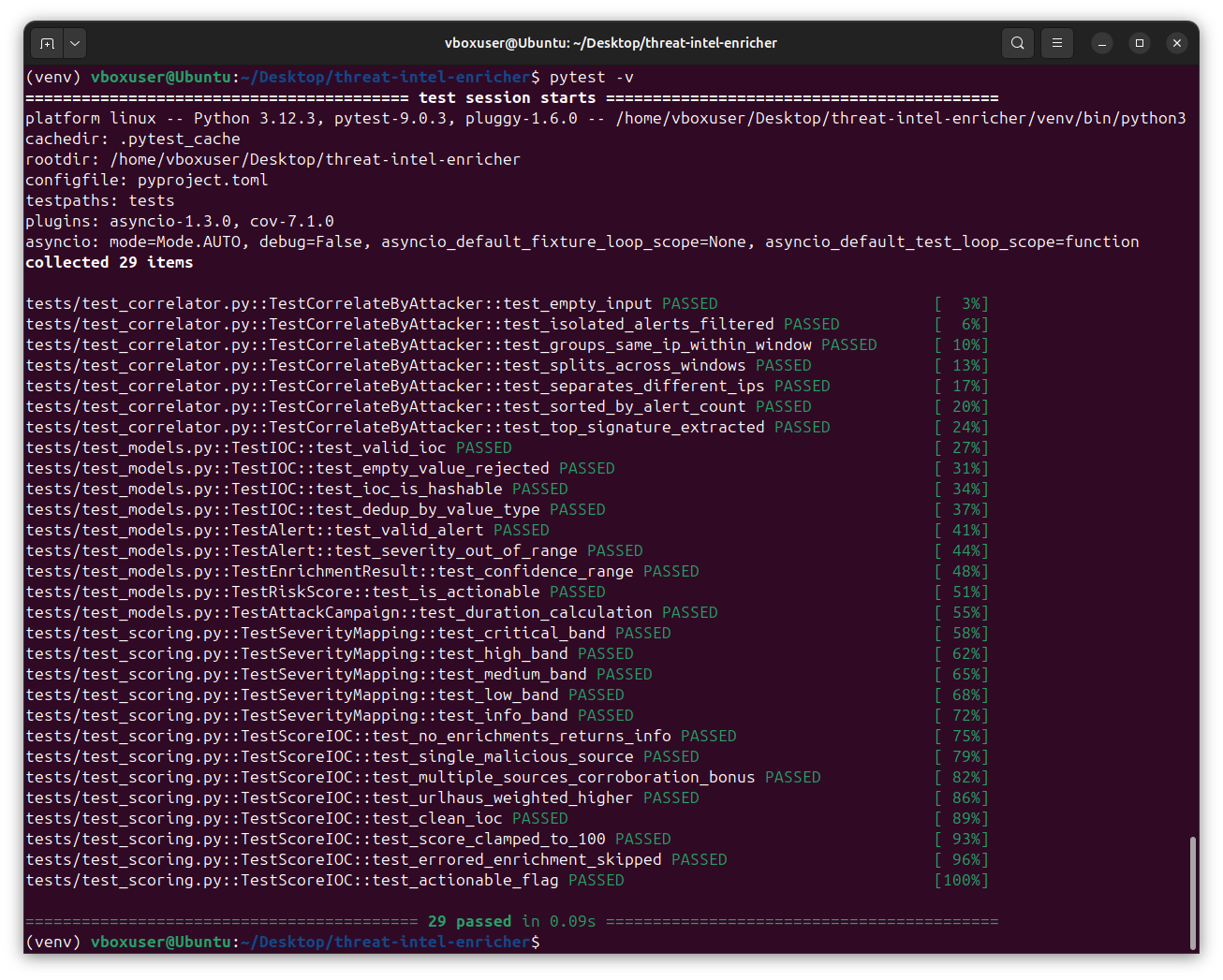This screenshot has height=980, width=1223.
Task: Click the test_is_actionable line
Action: (x=507, y=592)
